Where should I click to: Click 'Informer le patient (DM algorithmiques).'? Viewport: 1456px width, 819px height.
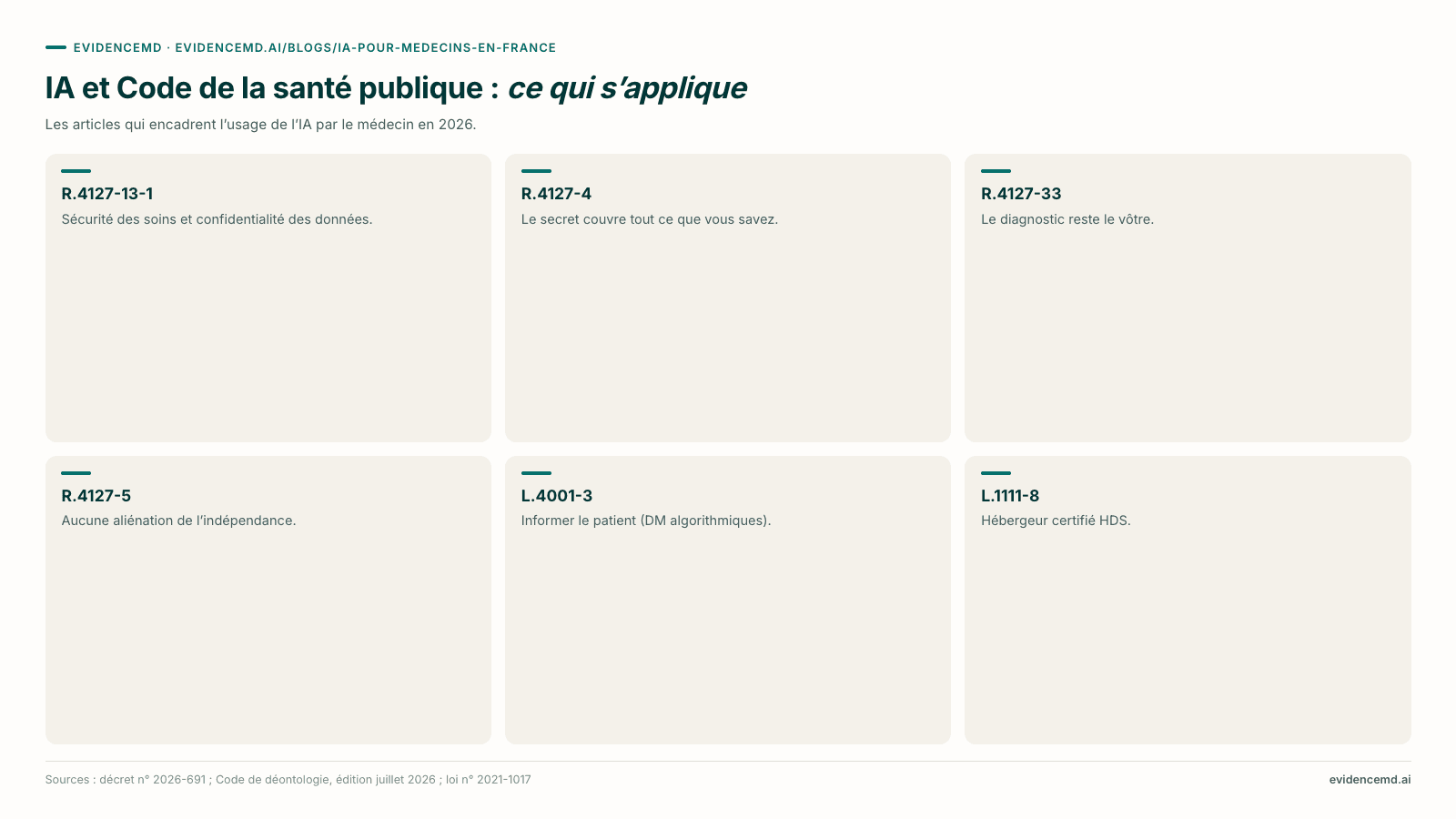[x=646, y=521]
